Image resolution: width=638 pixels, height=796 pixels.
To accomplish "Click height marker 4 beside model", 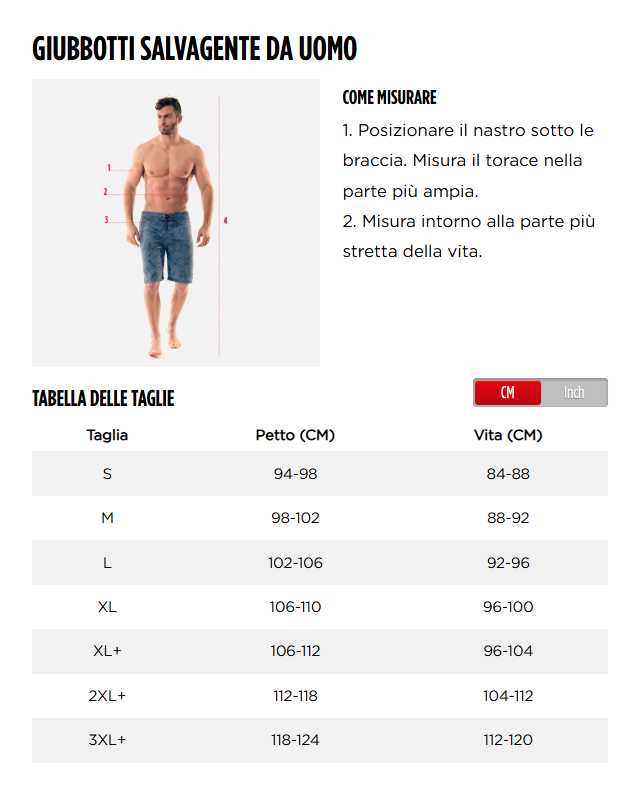I will click(x=225, y=220).
